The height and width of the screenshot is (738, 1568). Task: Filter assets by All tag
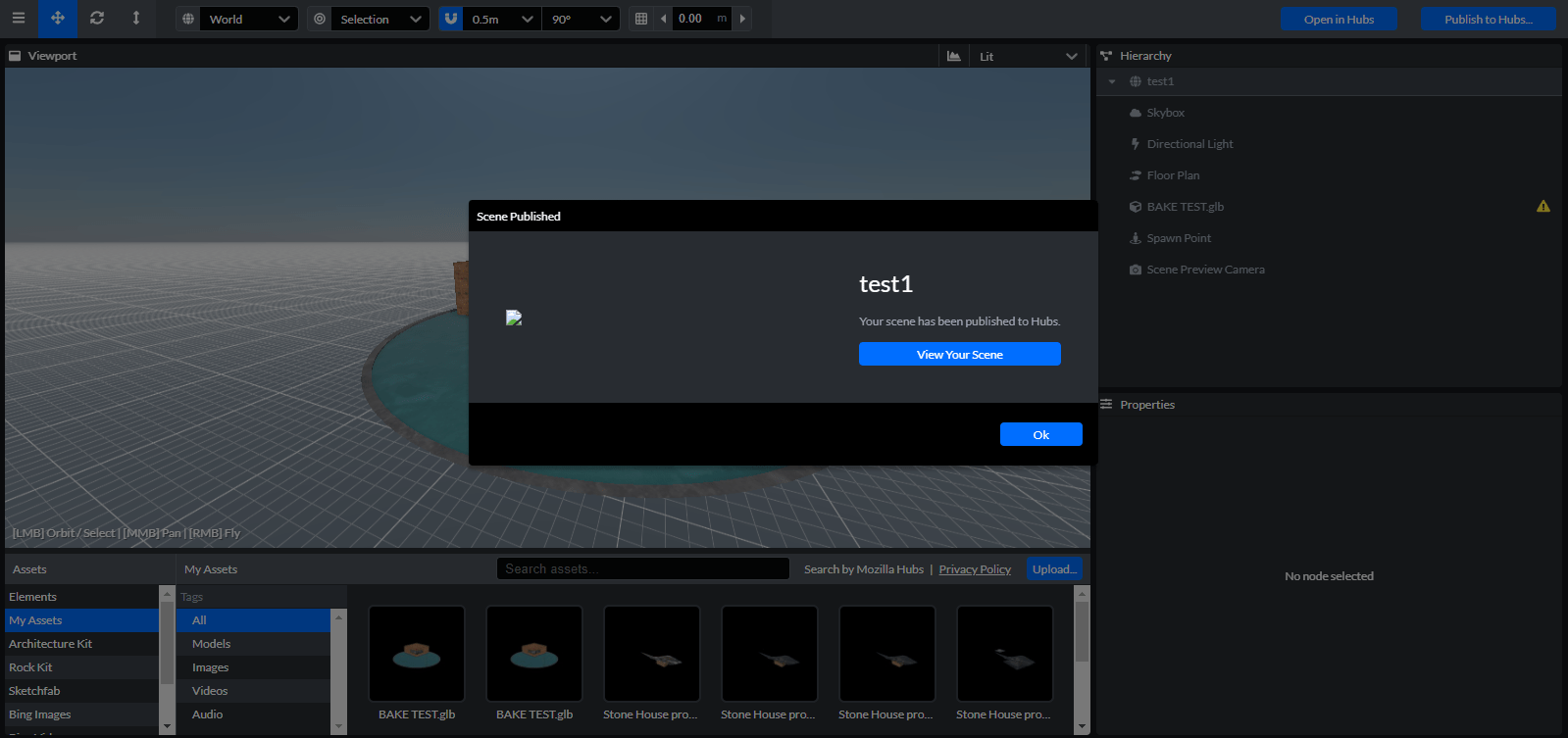point(254,620)
